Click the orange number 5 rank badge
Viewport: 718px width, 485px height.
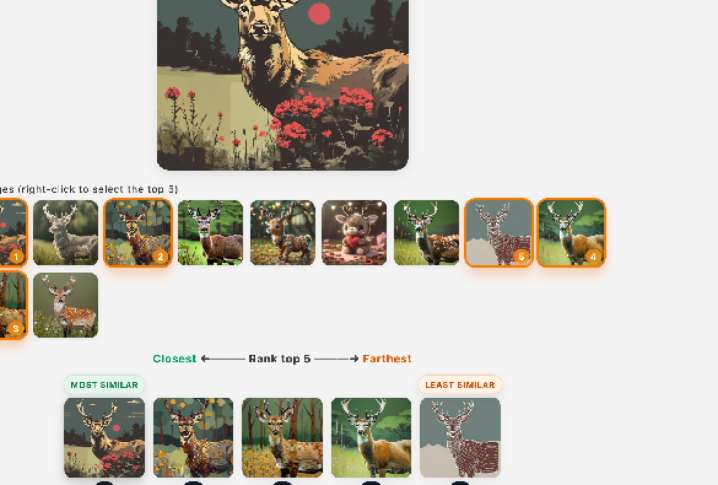tap(521, 256)
